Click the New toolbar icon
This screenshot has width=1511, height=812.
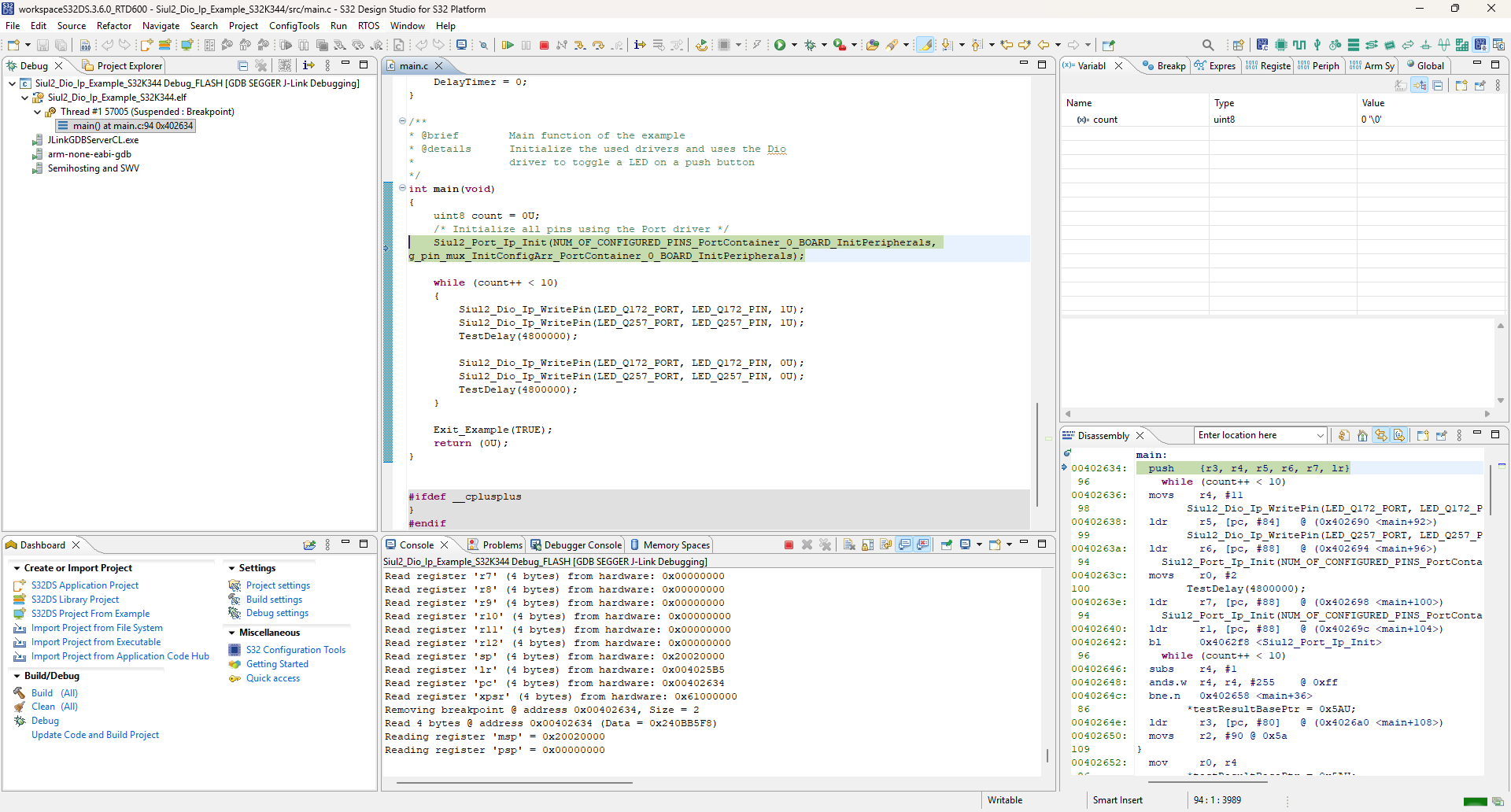point(13,46)
